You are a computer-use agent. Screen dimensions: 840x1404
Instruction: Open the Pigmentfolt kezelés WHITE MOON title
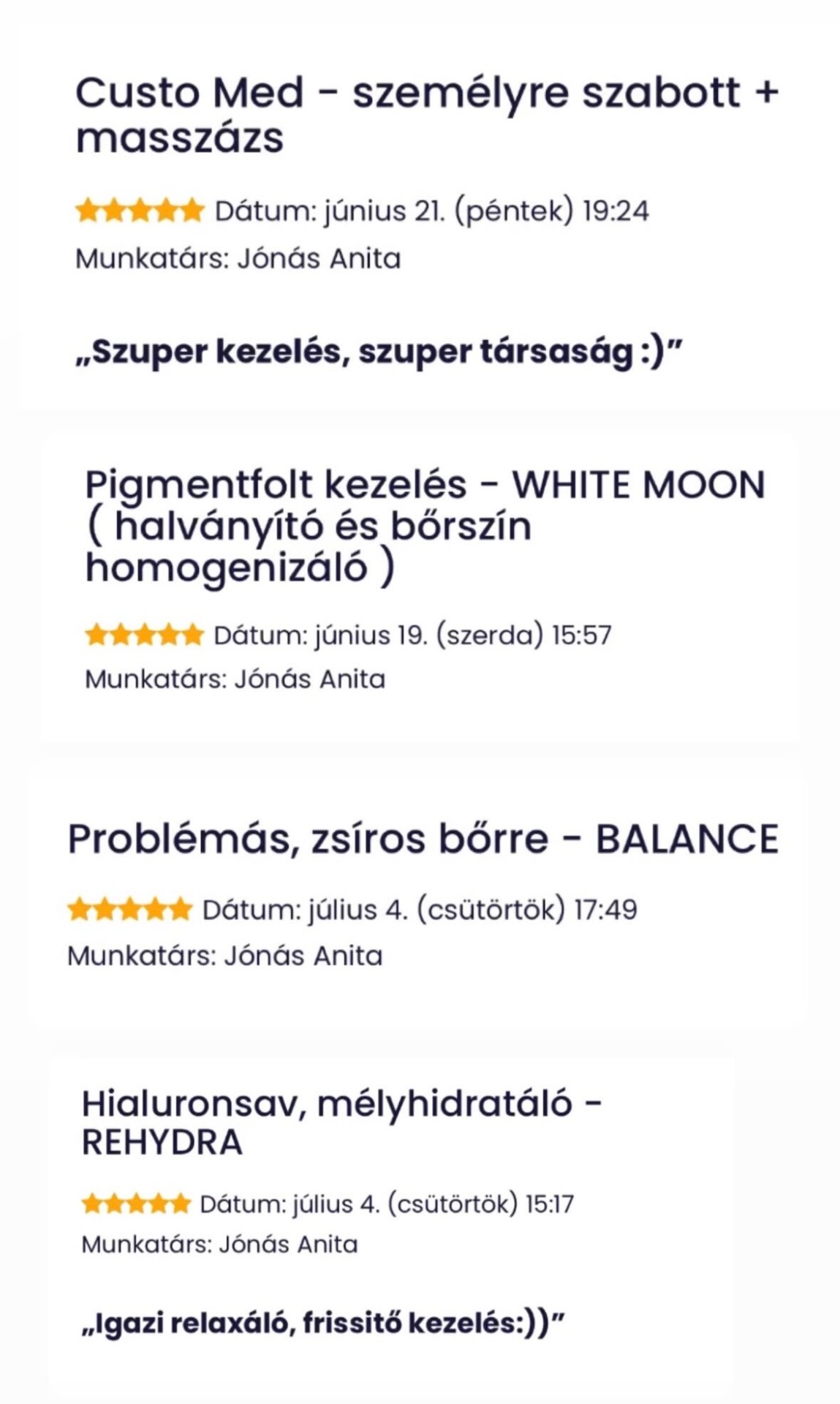point(424,525)
